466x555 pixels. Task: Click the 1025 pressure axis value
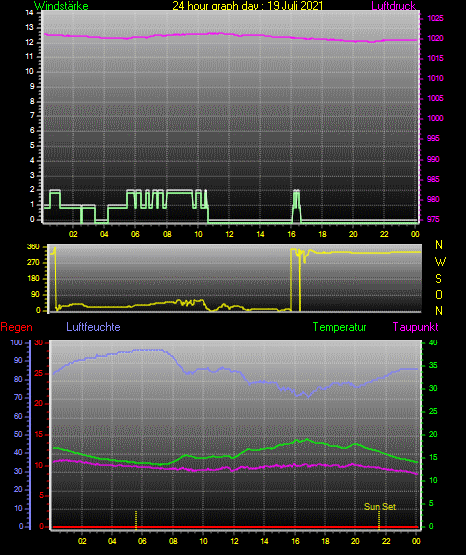435,18
